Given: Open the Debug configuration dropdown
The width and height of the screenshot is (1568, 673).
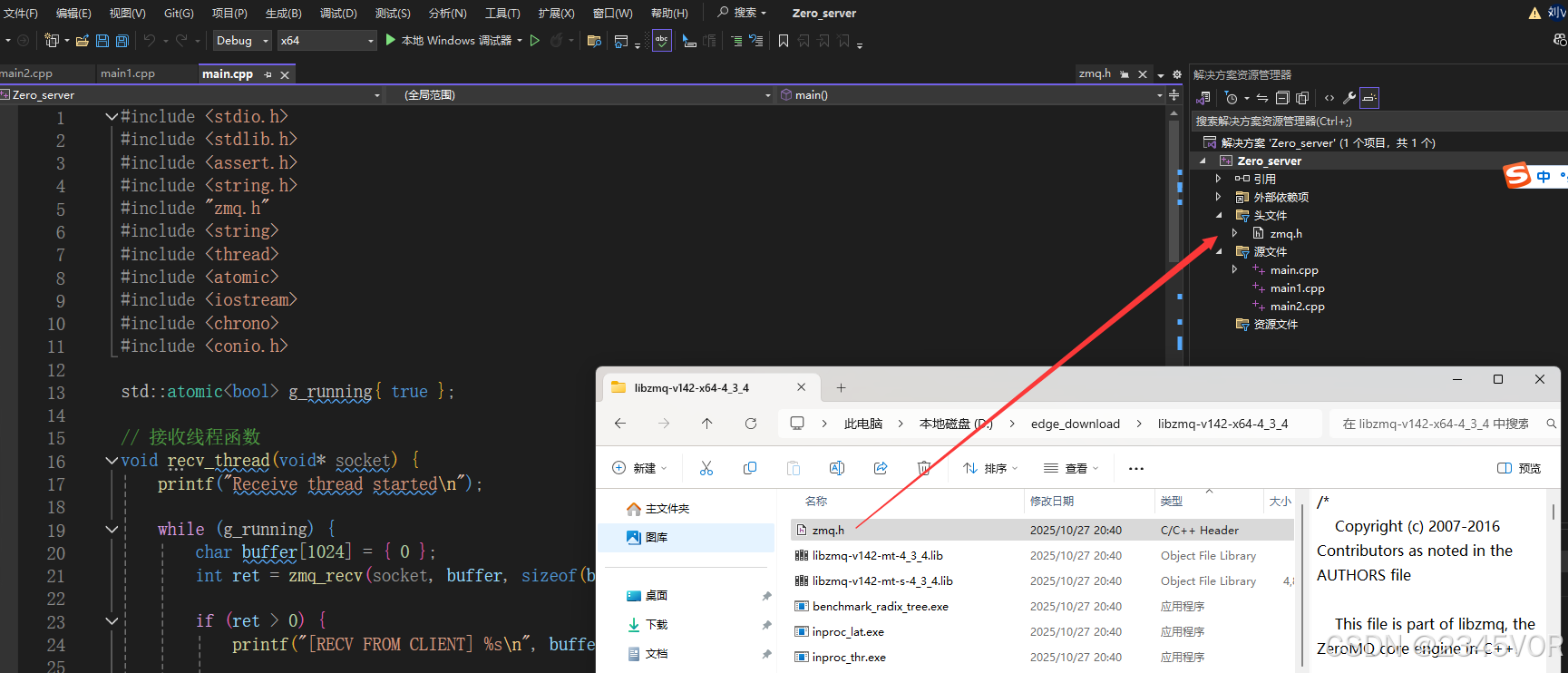Looking at the screenshot, I should pos(241,41).
